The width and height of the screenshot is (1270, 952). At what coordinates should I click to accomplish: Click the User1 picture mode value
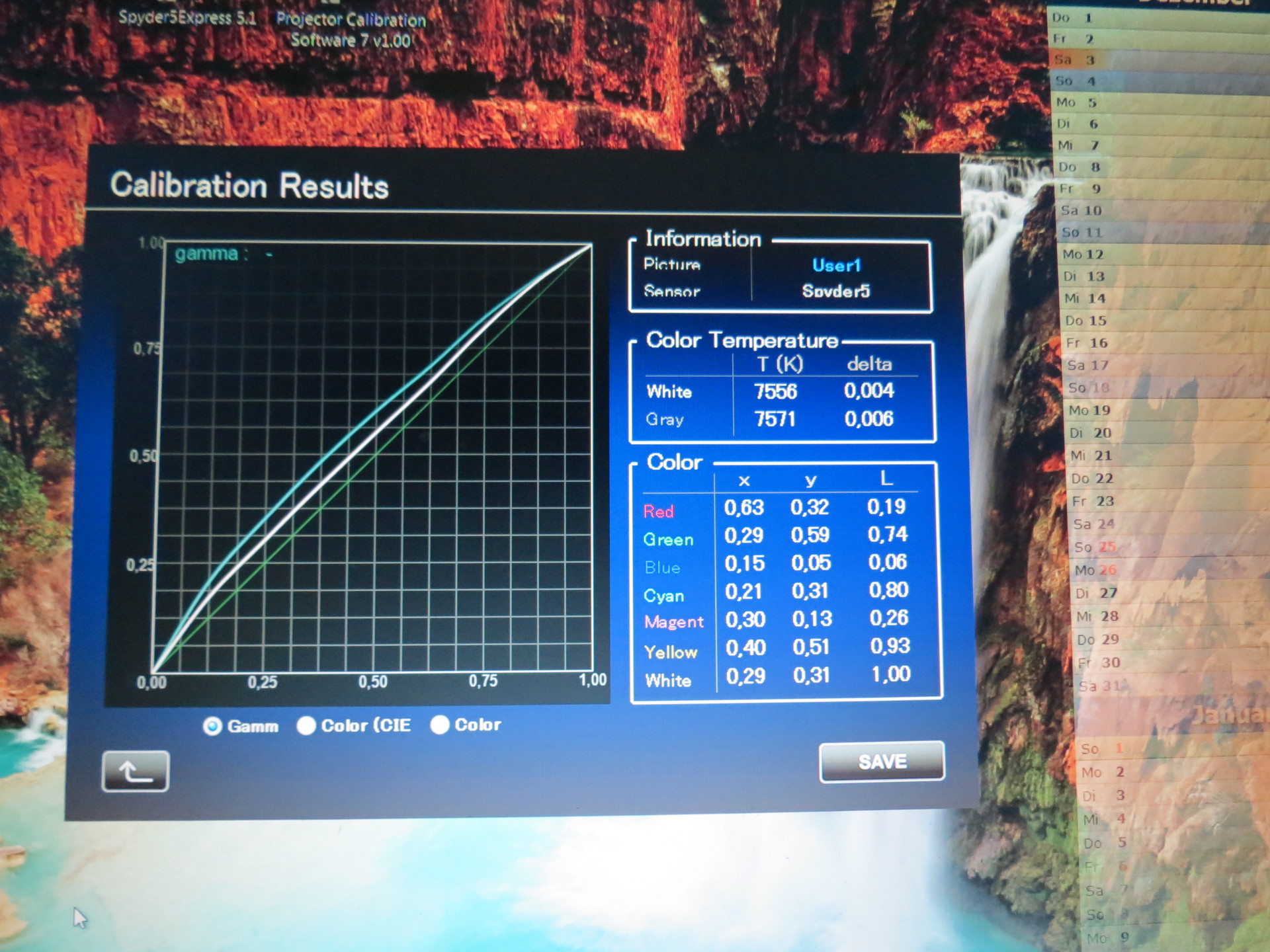pos(836,266)
